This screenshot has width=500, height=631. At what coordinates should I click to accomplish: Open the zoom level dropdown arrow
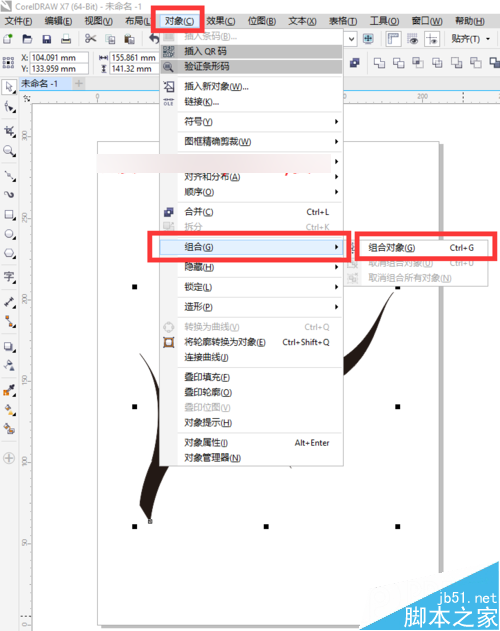point(351,39)
